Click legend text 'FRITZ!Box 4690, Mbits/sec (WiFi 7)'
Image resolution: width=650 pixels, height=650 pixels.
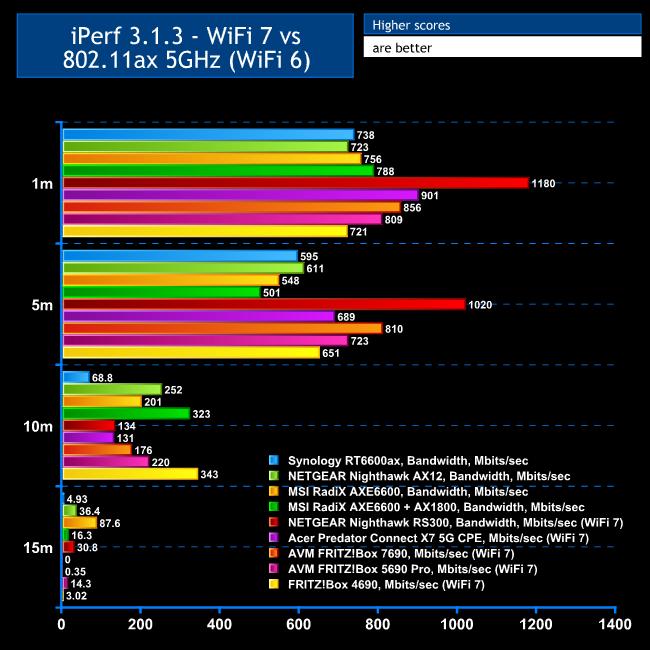[x=386, y=585]
